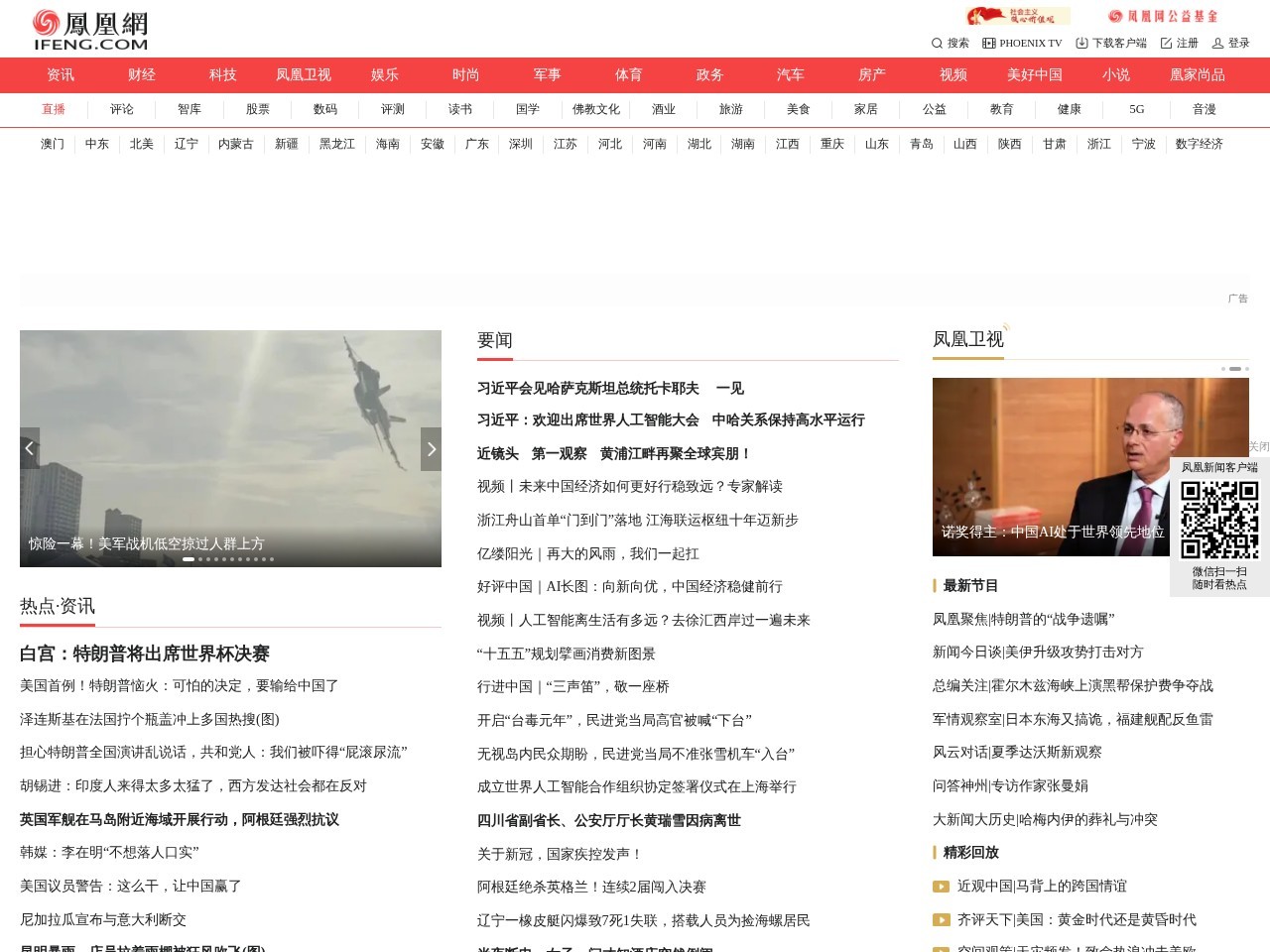The width and height of the screenshot is (1270, 952).
Task: Open 浙江舟山首单“门到门”落地 article
Action: (x=638, y=520)
